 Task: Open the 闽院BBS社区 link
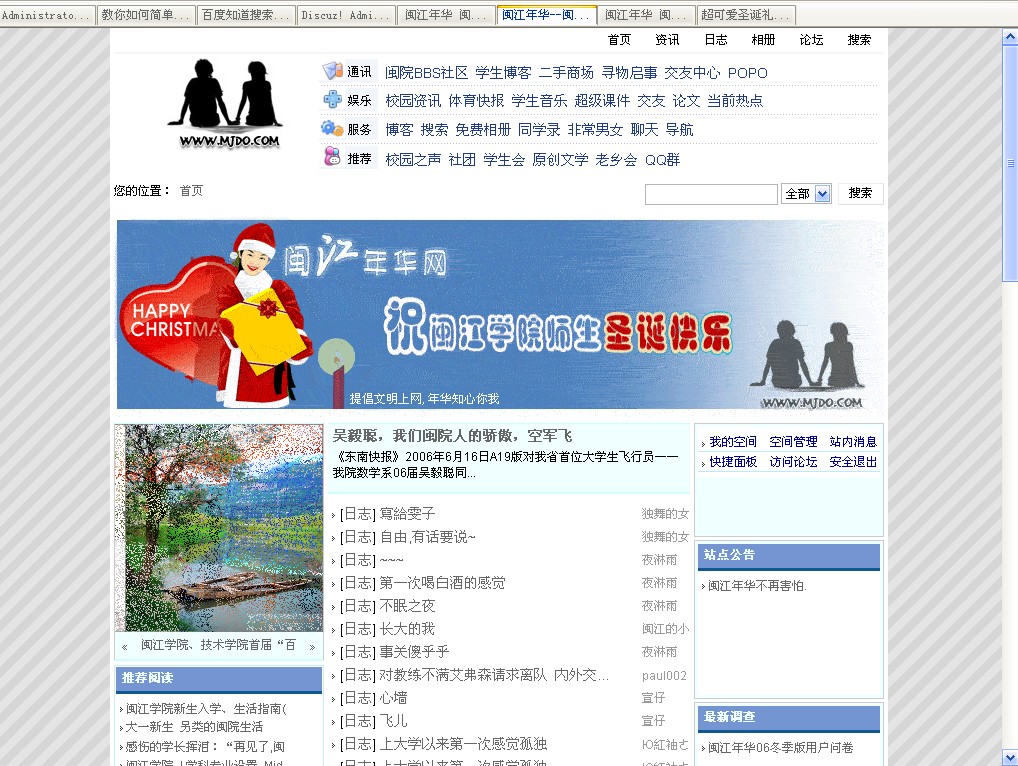coord(427,73)
